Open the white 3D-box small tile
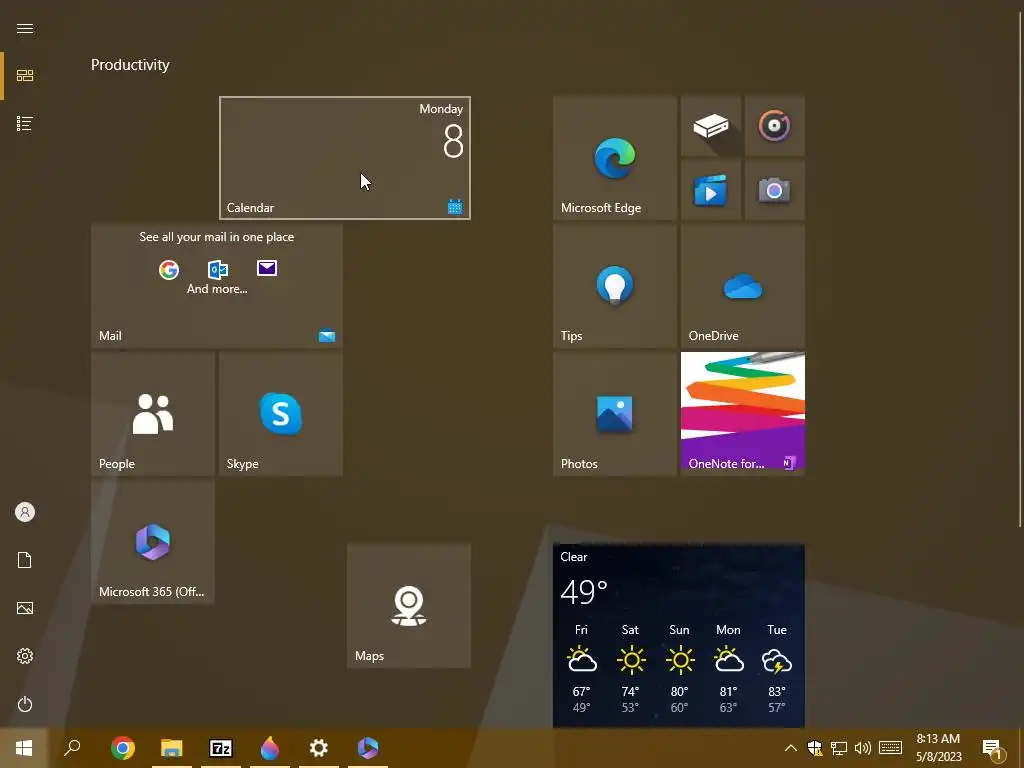 tap(711, 125)
